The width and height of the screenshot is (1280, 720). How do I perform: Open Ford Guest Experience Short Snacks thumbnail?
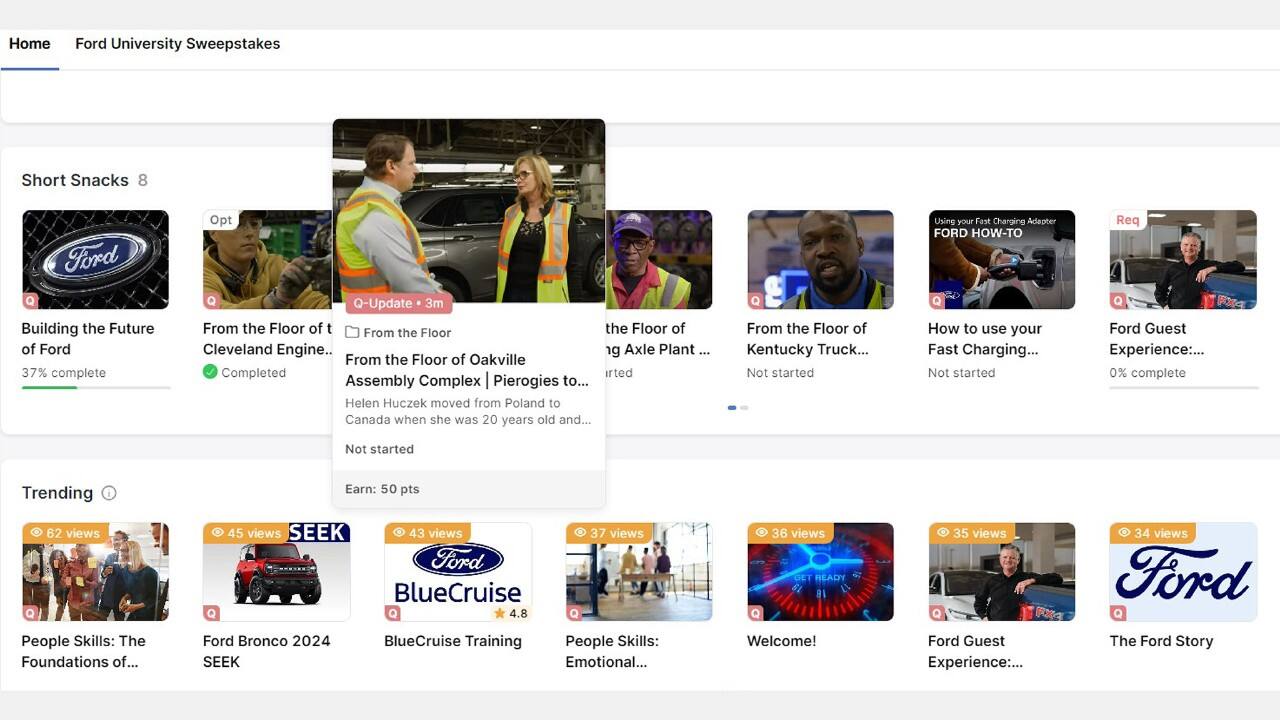[1183, 260]
